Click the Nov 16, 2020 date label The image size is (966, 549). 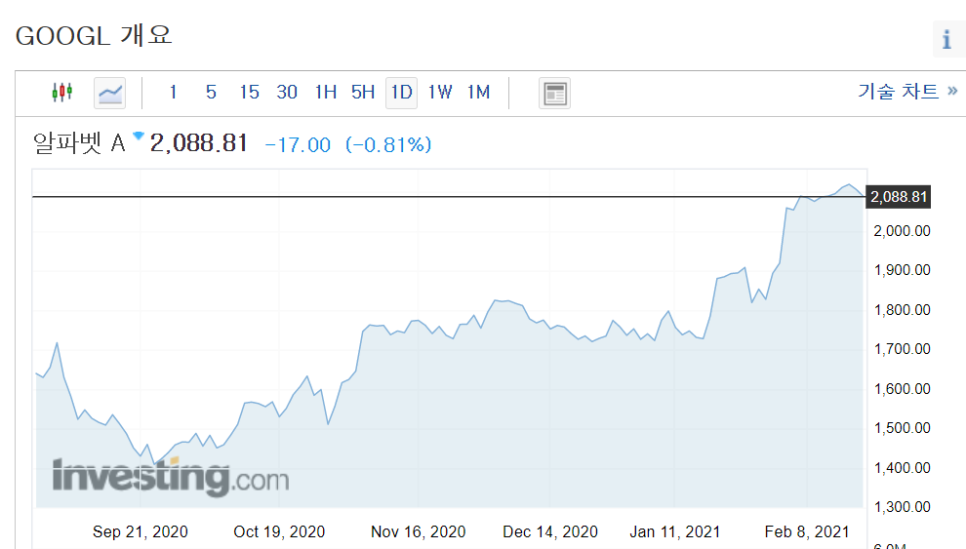tap(418, 532)
